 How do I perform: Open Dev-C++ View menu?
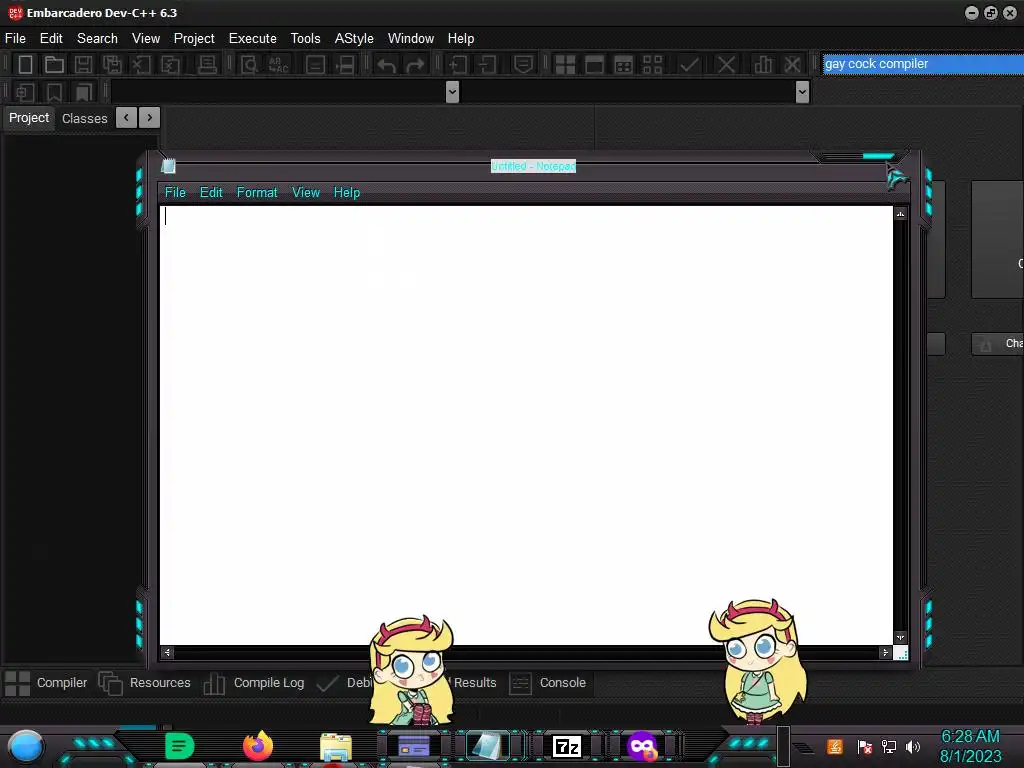tap(146, 39)
